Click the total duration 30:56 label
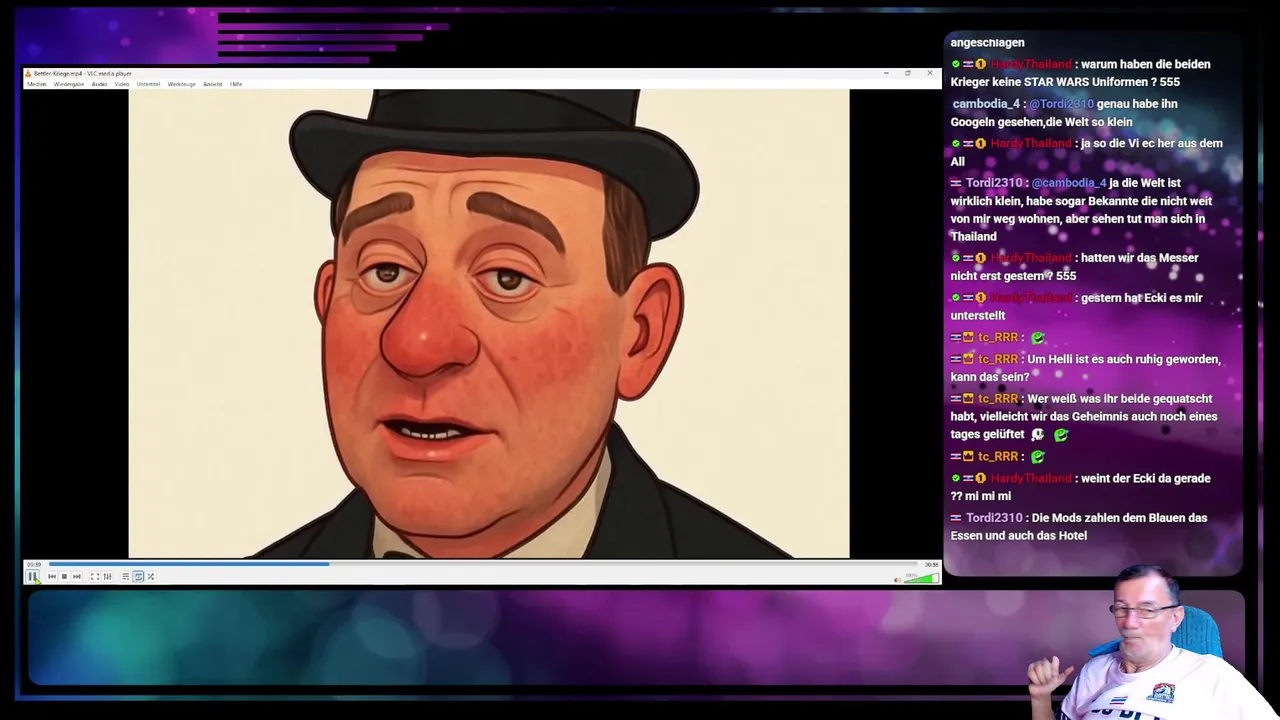The width and height of the screenshot is (1280, 720). coord(932,564)
